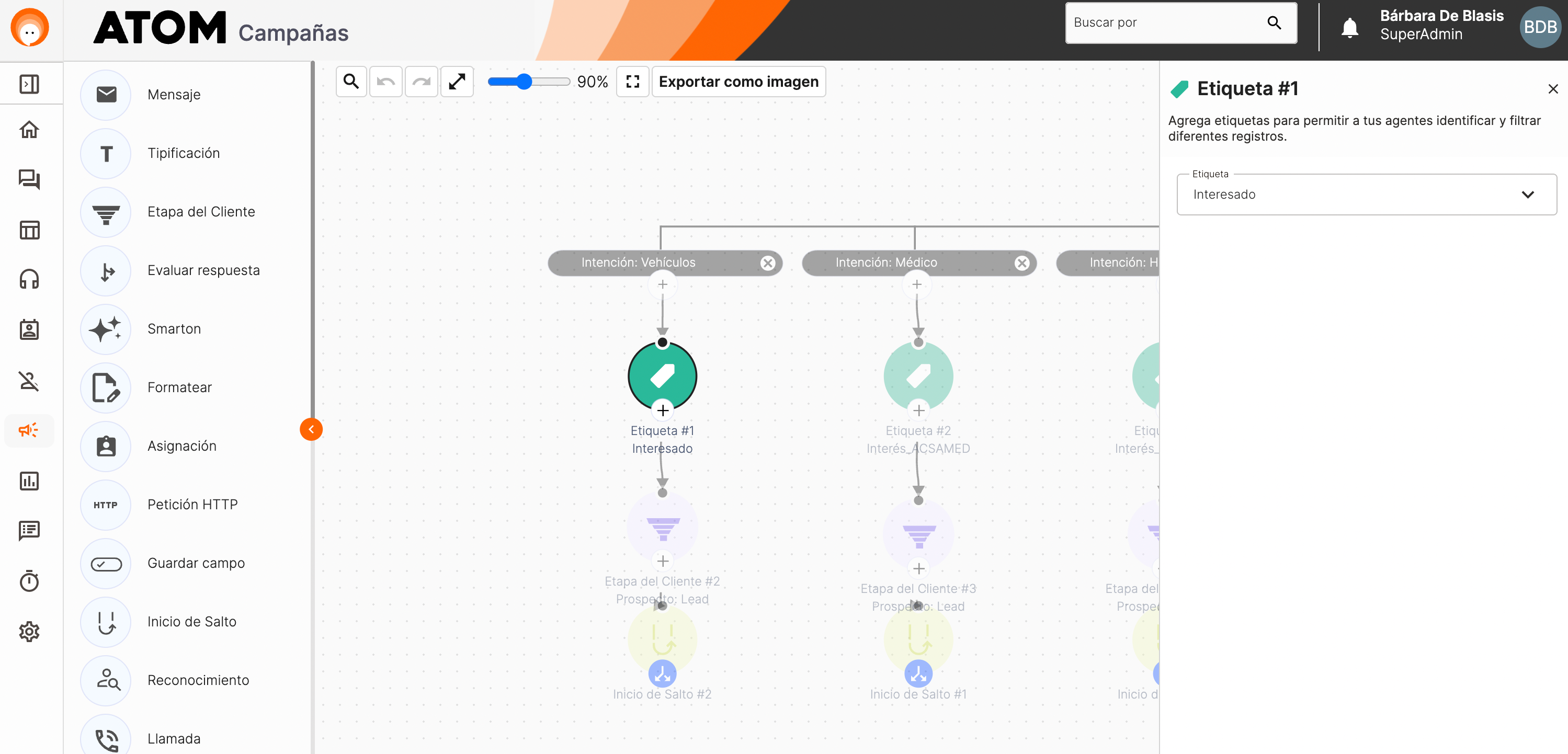Remove the Intención: Vehículos branch
1568x754 pixels.
[x=768, y=263]
